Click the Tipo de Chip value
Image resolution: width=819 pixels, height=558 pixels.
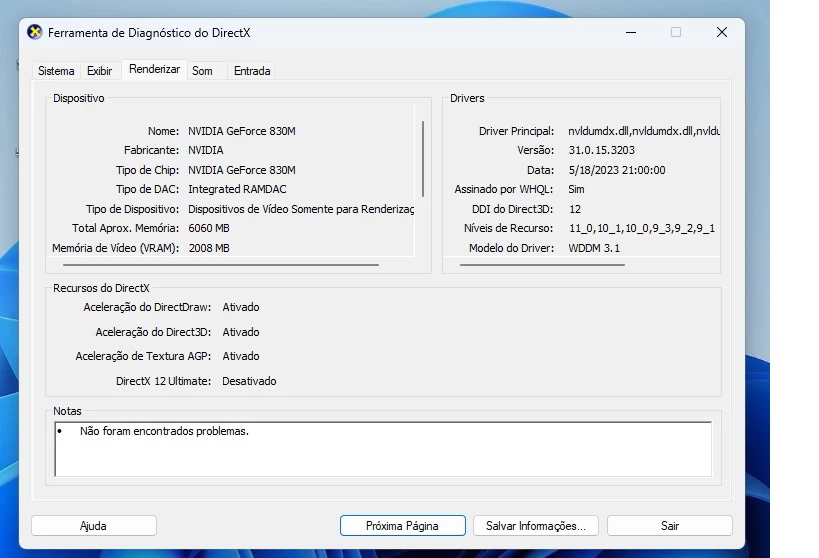coord(242,170)
